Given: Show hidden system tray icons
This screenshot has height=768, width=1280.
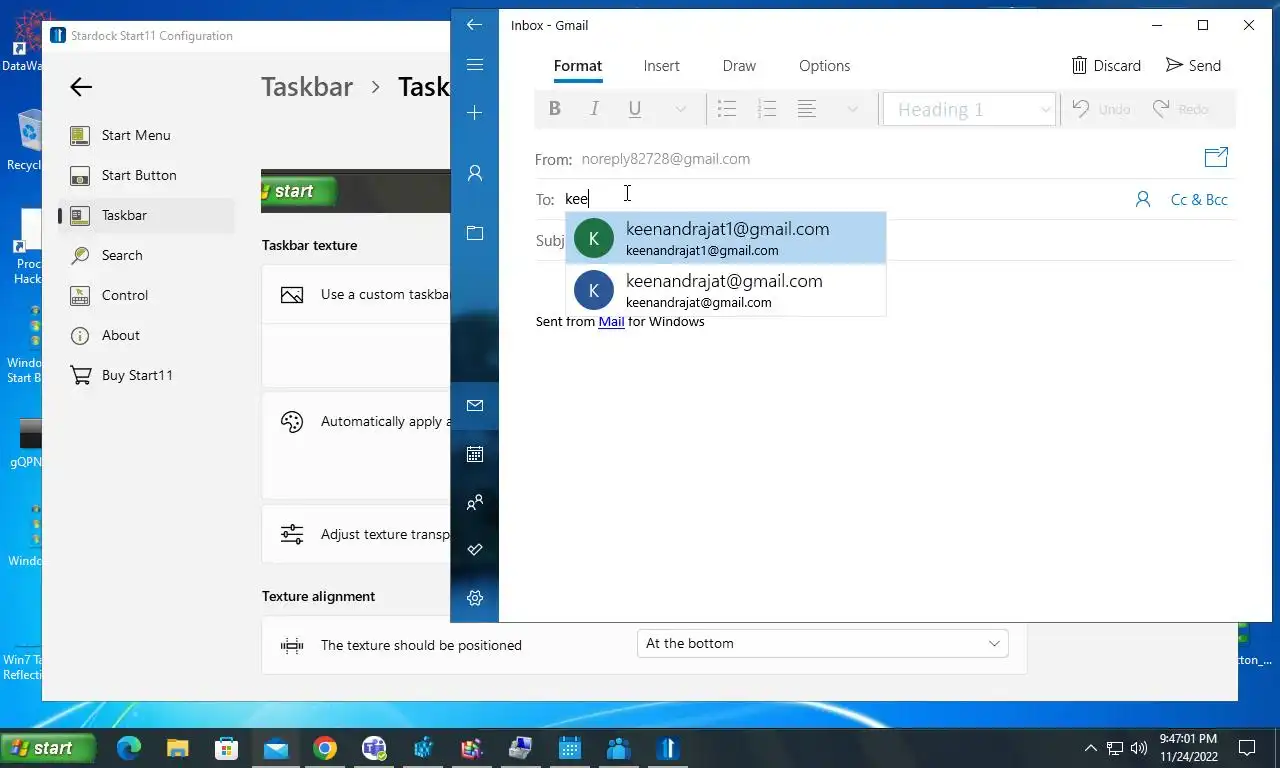Looking at the screenshot, I should click(1091, 748).
